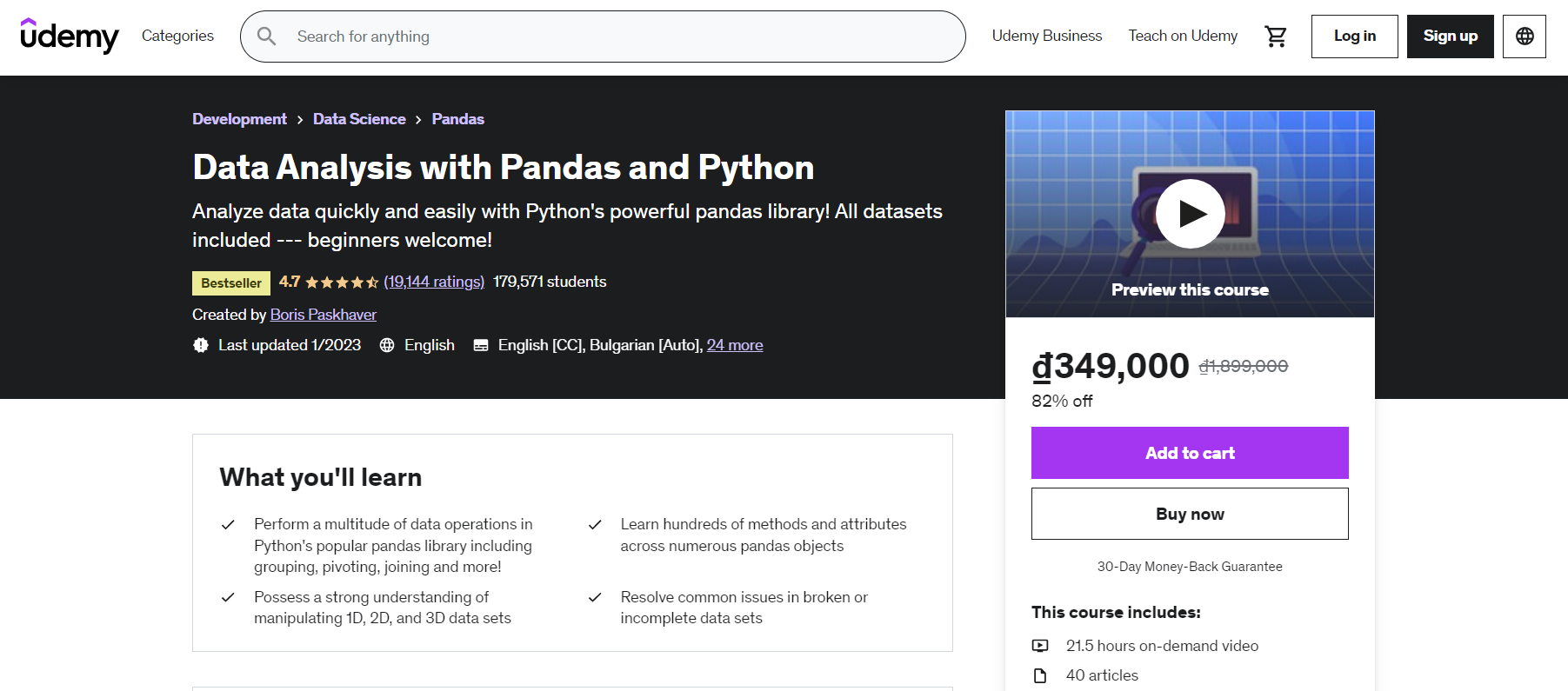1568x691 pixels.
Task: Click the '40 articles' text
Action: click(x=1102, y=675)
